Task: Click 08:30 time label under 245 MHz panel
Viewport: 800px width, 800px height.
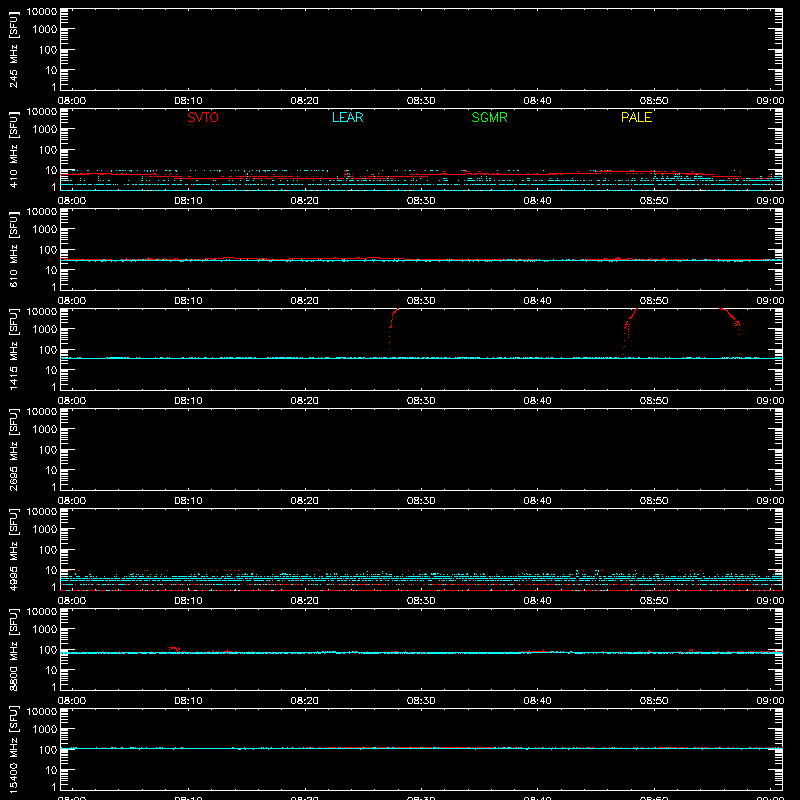Action: (x=421, y=101)
